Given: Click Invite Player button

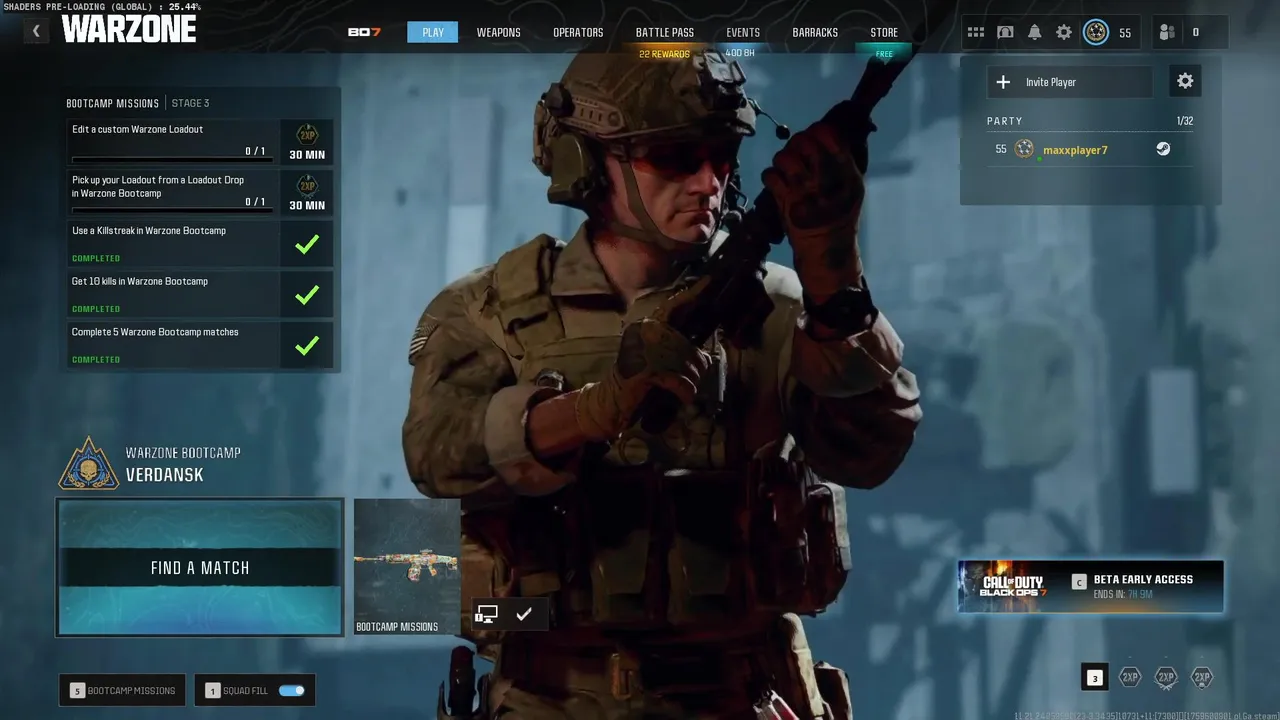Looking at the screenshot, I should click(x=1070, y=82).
